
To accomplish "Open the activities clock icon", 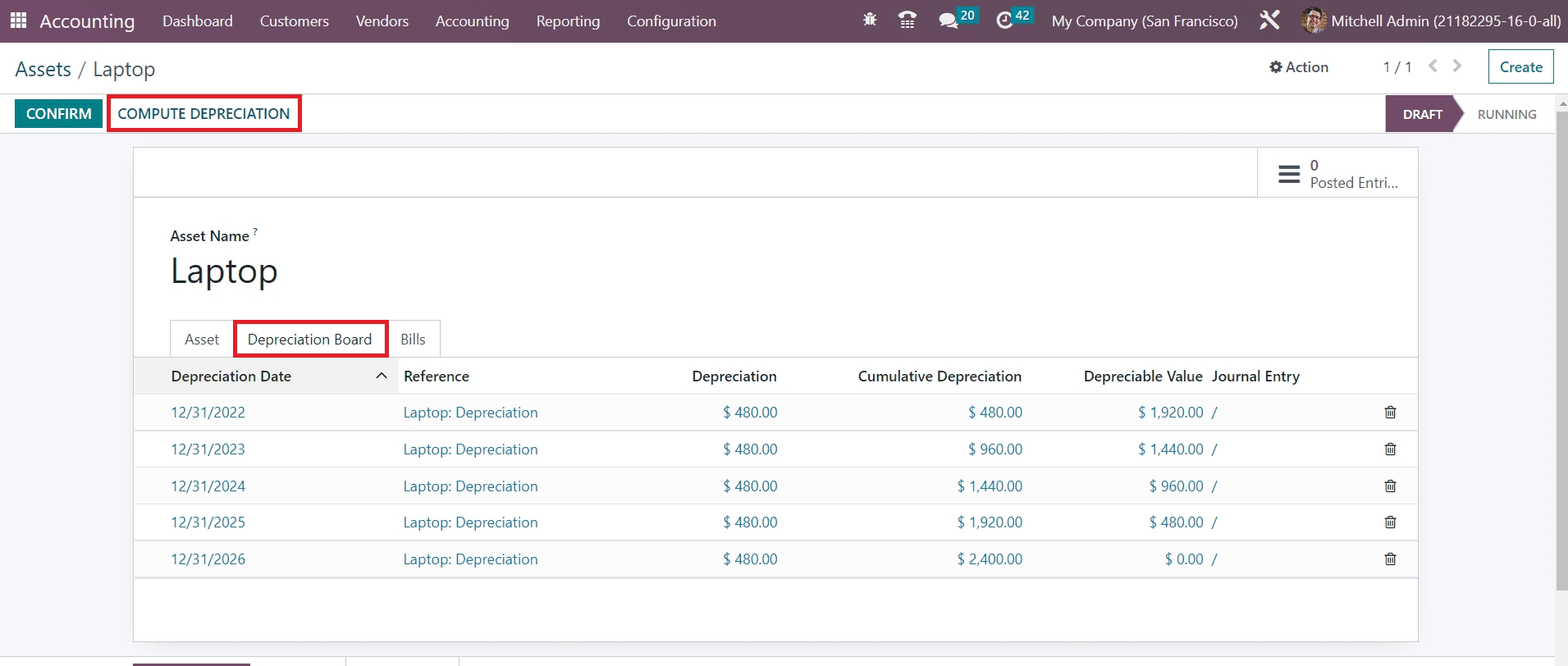I will (1004, 21).
